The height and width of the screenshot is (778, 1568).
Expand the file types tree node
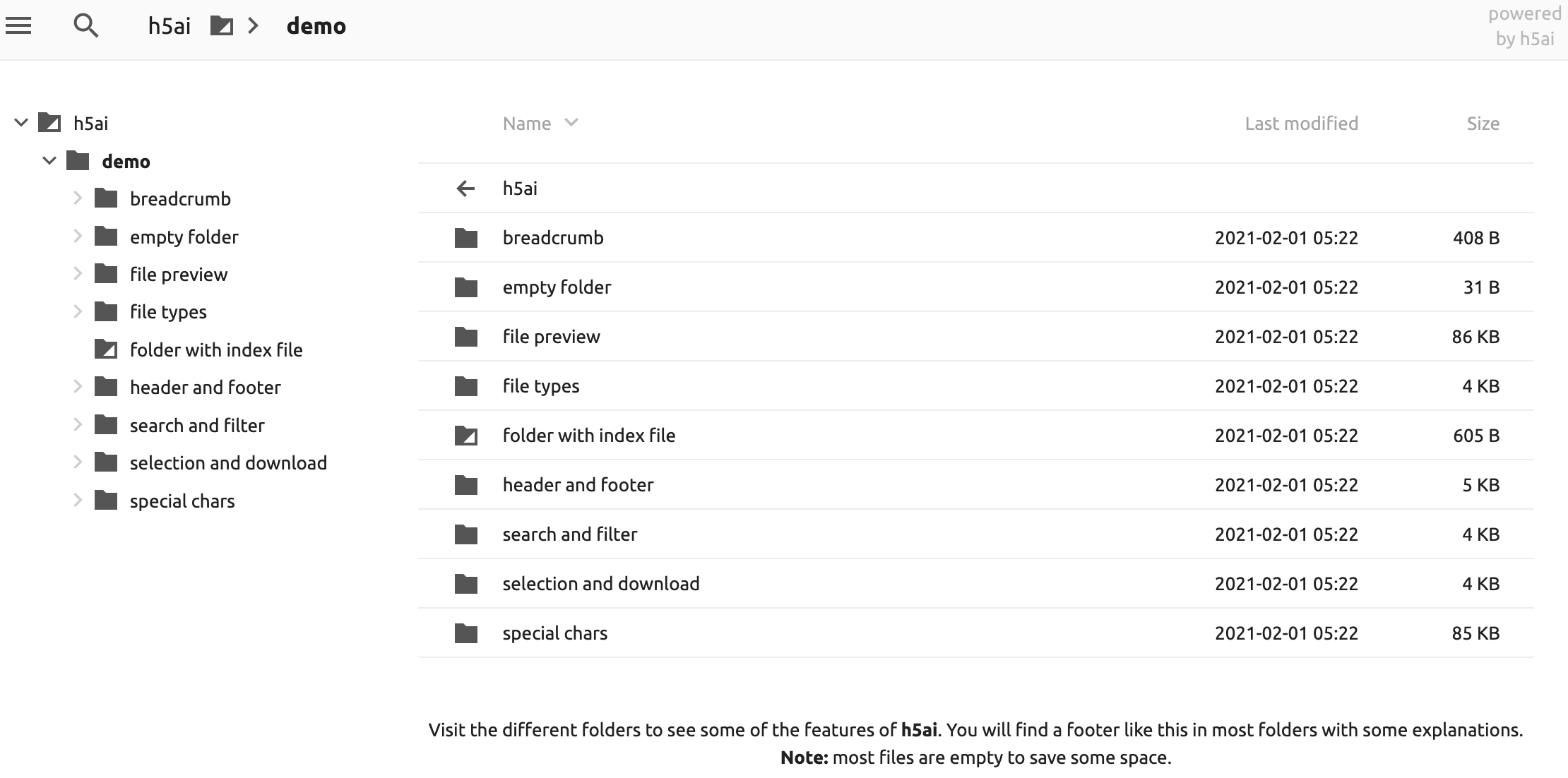click(78, 311)
